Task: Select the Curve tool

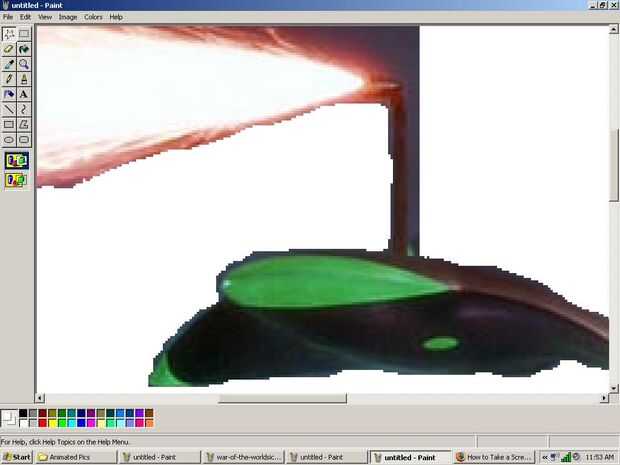Action: coord(24,109)
